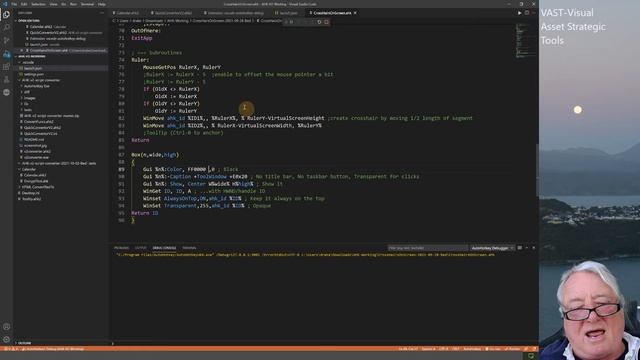
Task: Open the Explorer view in activity bar
Action: point(6,15)
